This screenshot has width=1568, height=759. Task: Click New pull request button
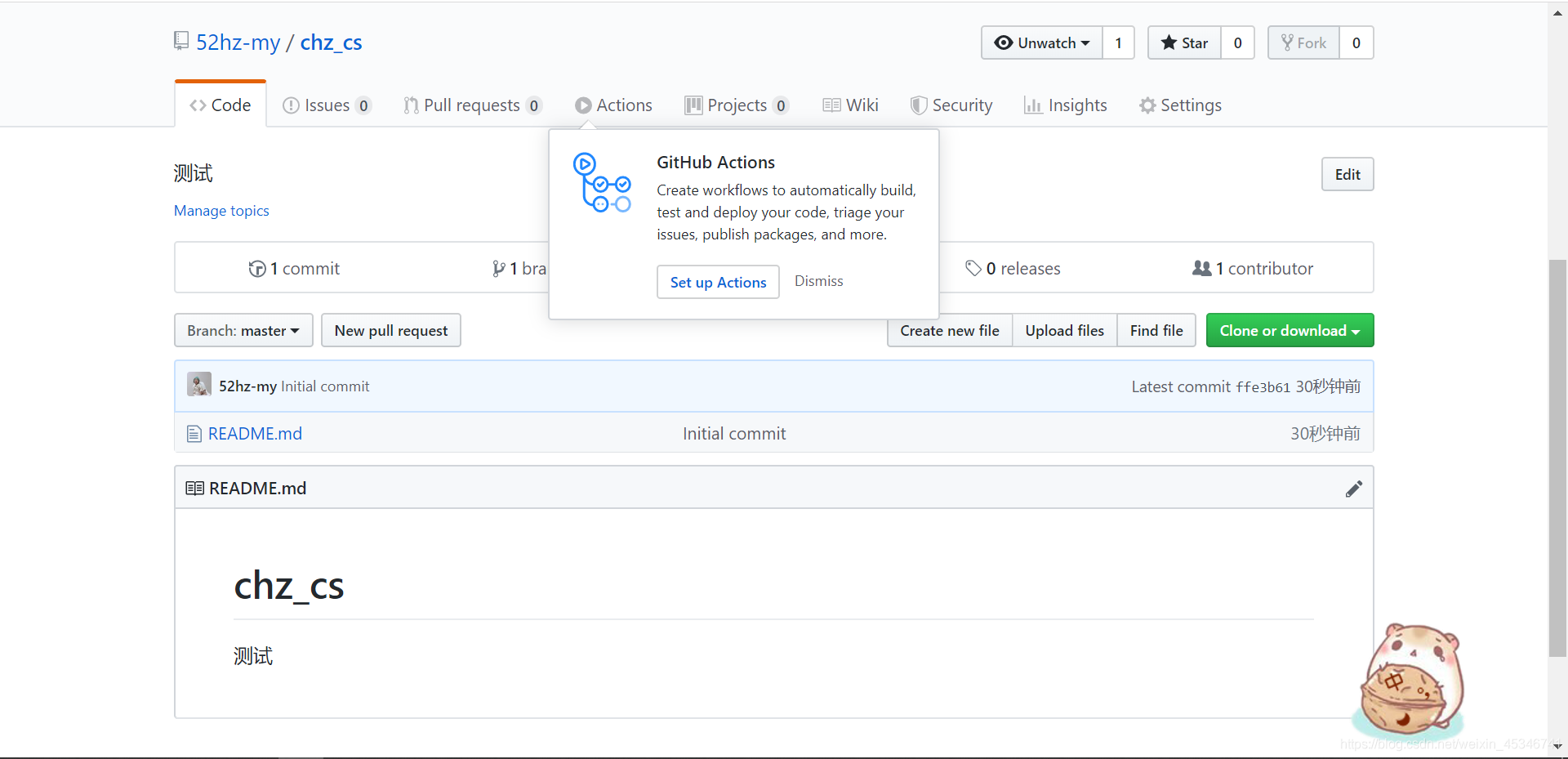391,330
